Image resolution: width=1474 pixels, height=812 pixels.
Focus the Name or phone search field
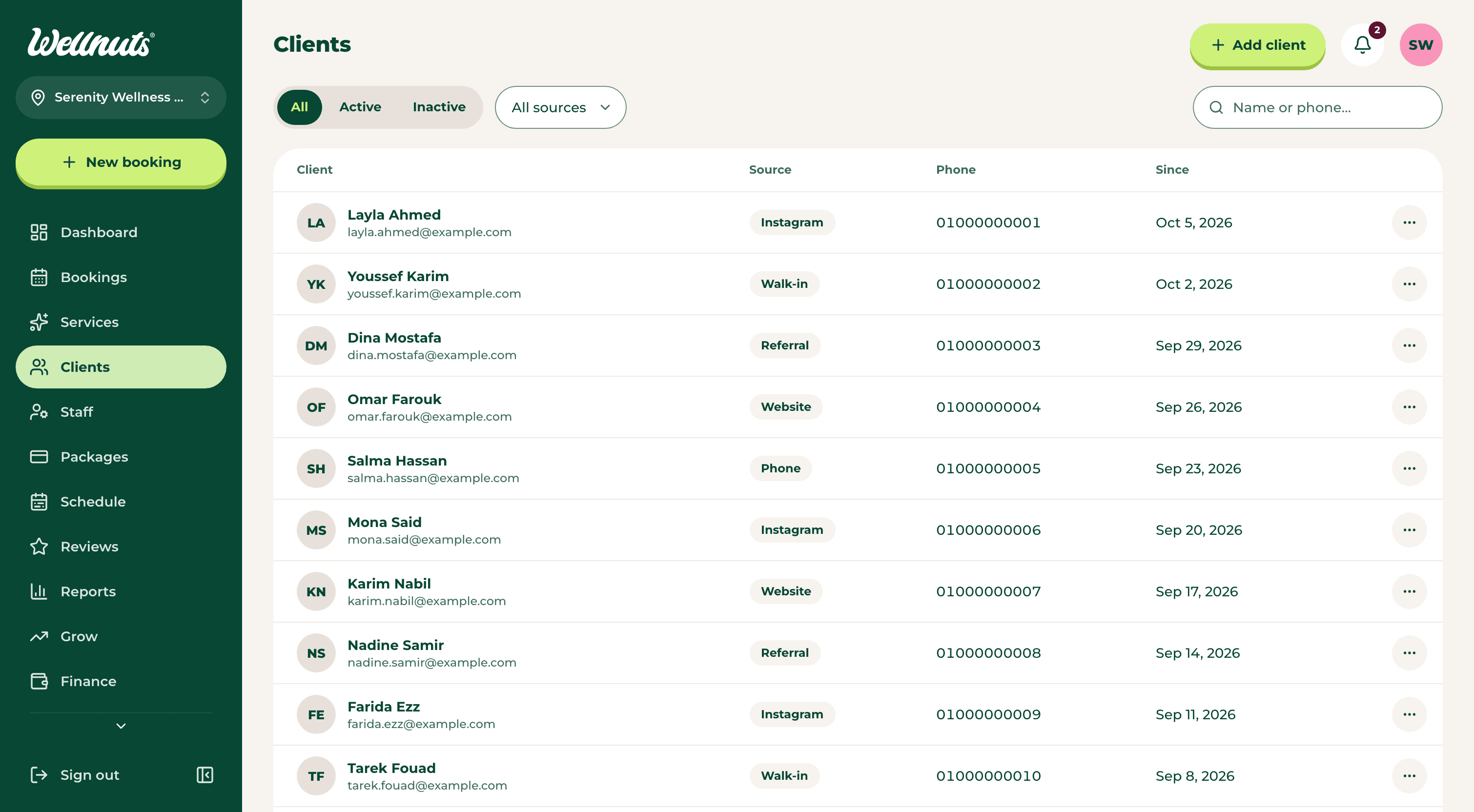(1317, 107)
